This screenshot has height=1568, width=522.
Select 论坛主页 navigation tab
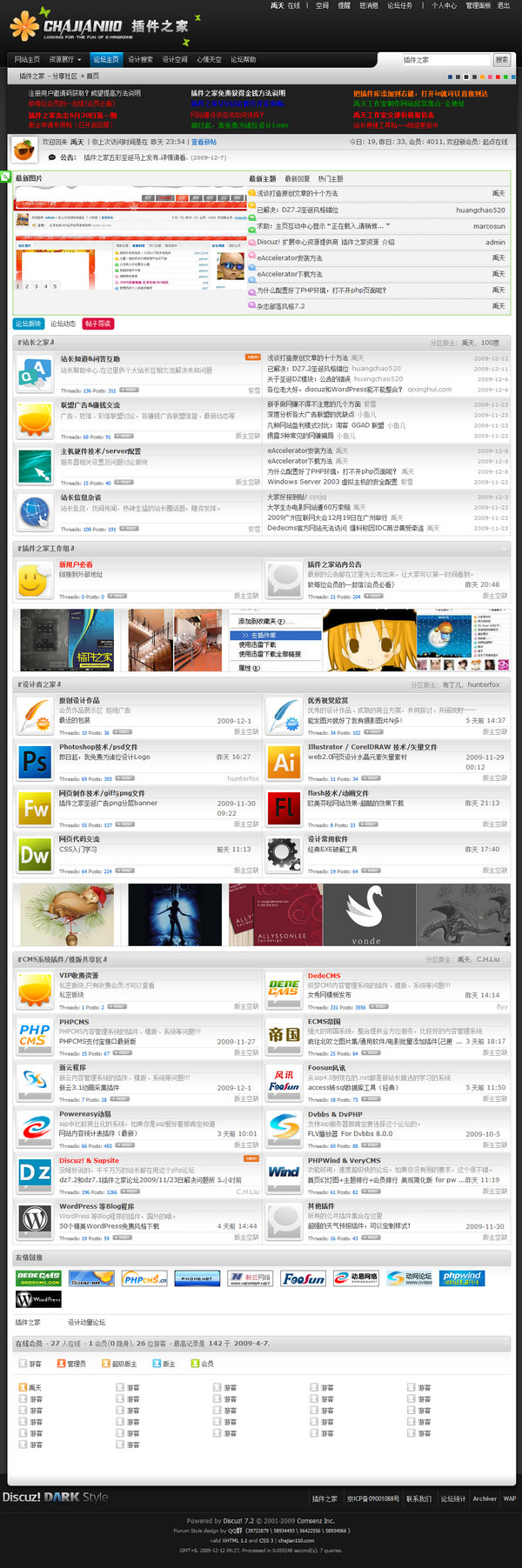pyautogui.click(x=105, y=59)
